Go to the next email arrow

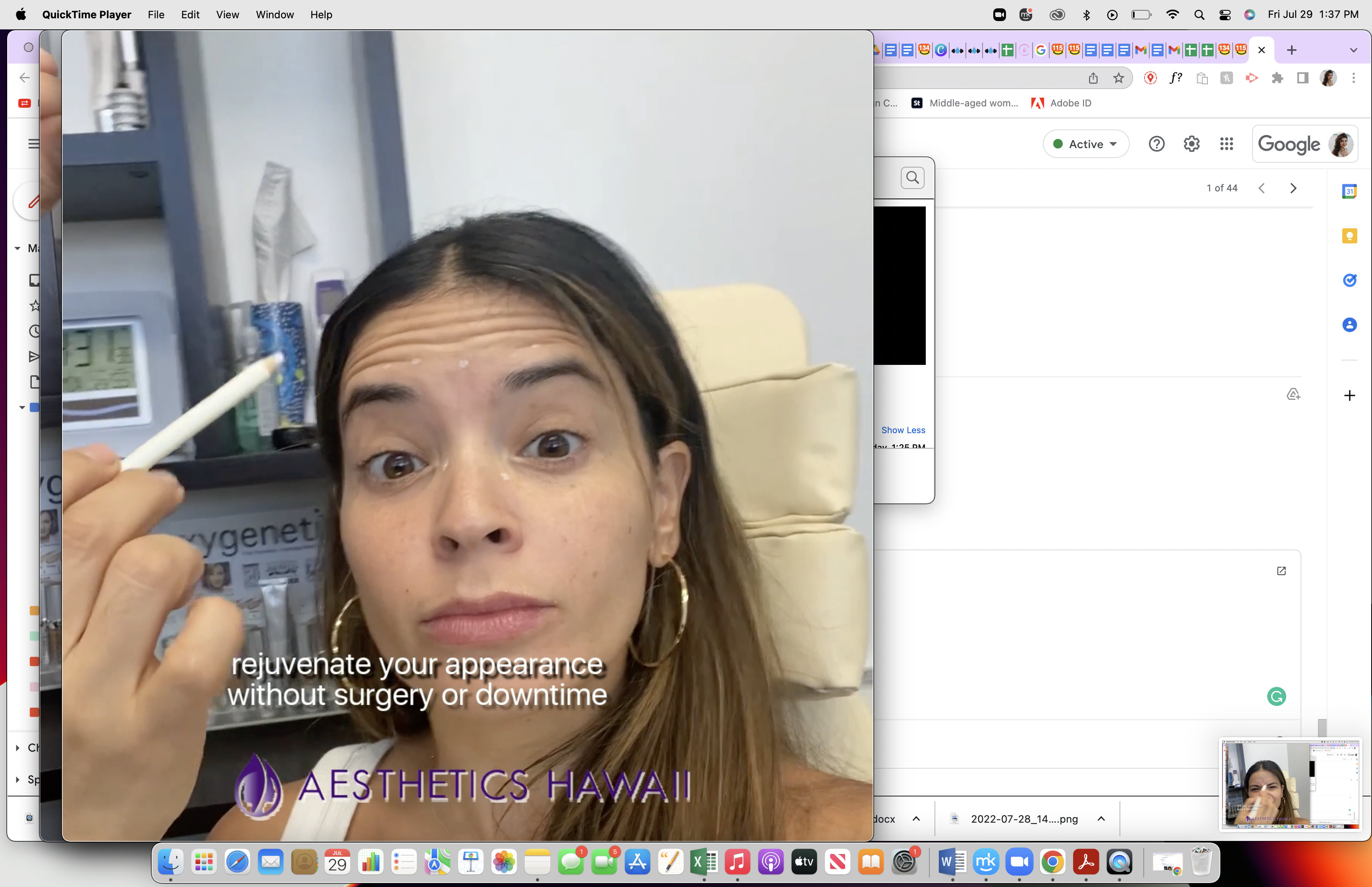[1293, 188]
